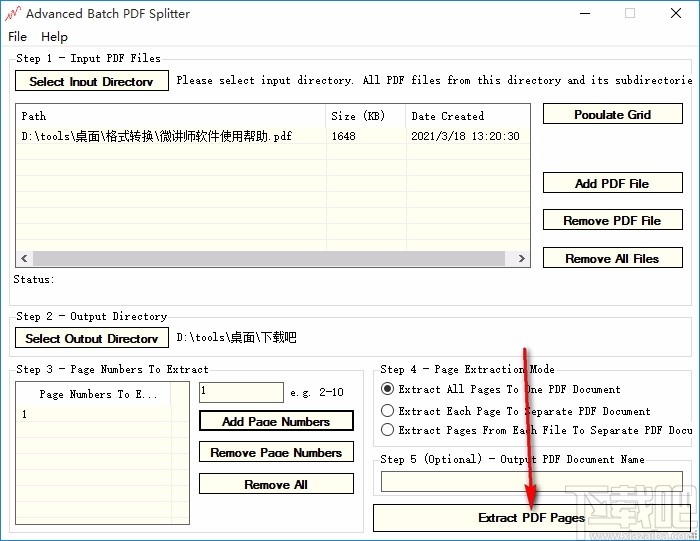The height and width of the screenshot is (541, 700).
Task: Click the Add PDF File button
Action: pyautogui.click(x=612, y=183)
